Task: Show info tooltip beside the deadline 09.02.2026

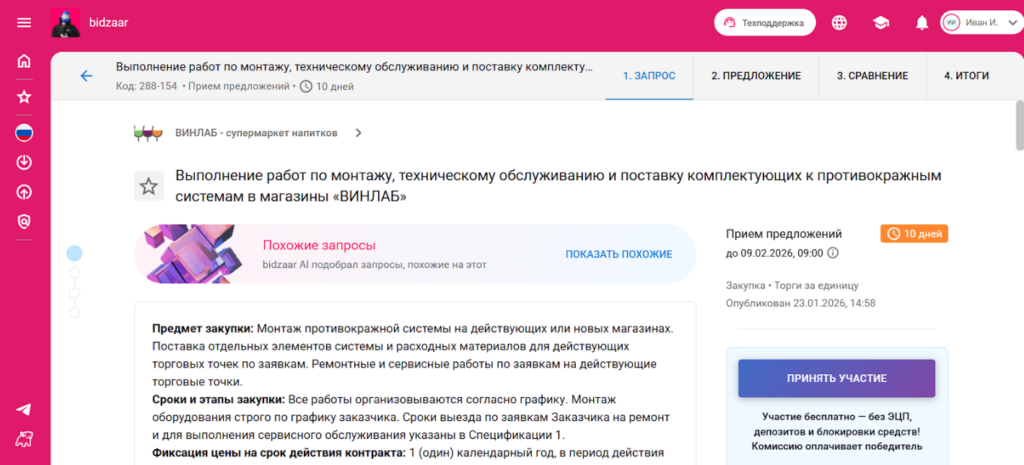Action: pyautogui.click(x=834, y=253)
